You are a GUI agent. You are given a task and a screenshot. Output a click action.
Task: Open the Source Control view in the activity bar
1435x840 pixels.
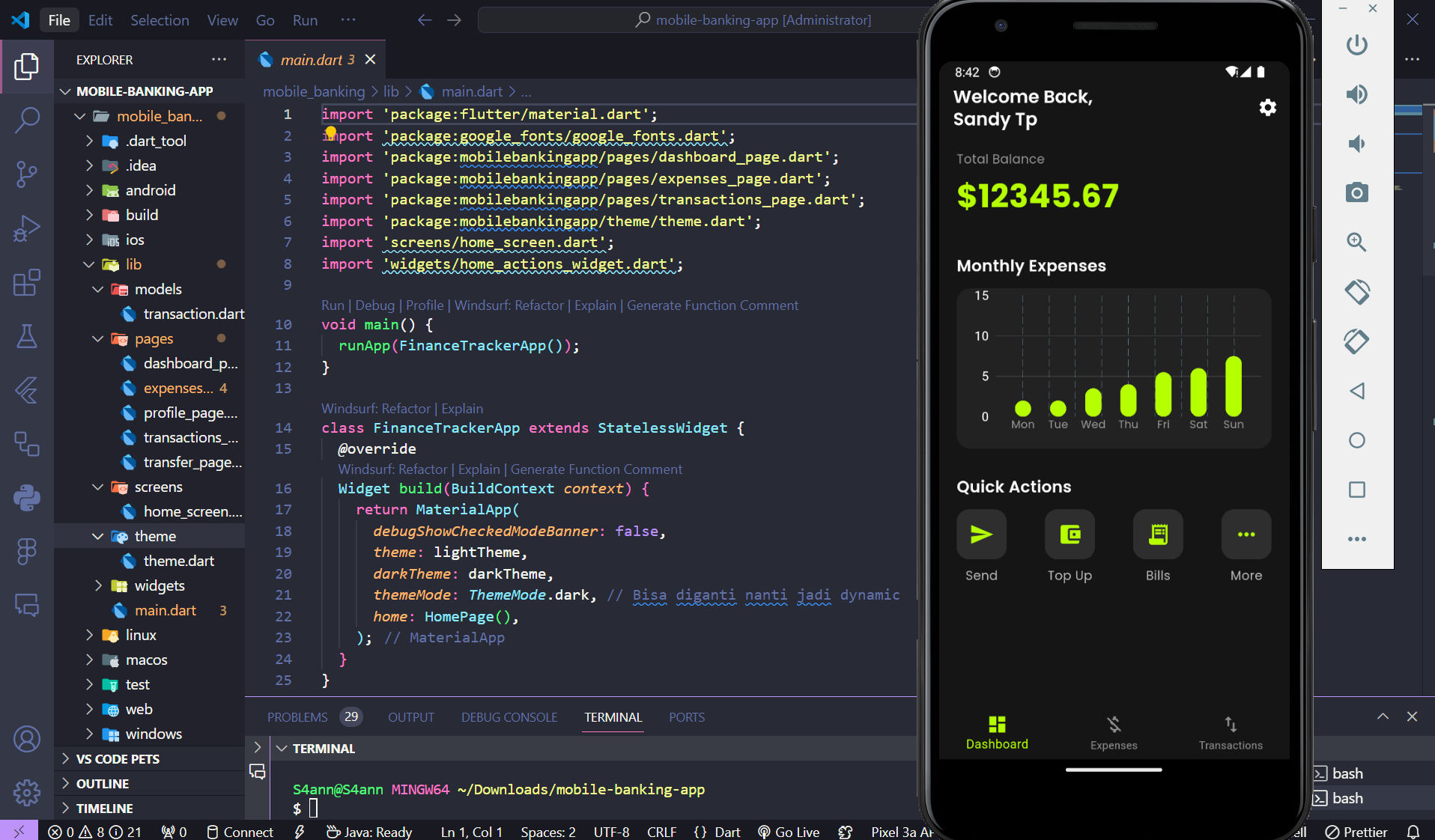pyautogui.click(x=27, y=174)
